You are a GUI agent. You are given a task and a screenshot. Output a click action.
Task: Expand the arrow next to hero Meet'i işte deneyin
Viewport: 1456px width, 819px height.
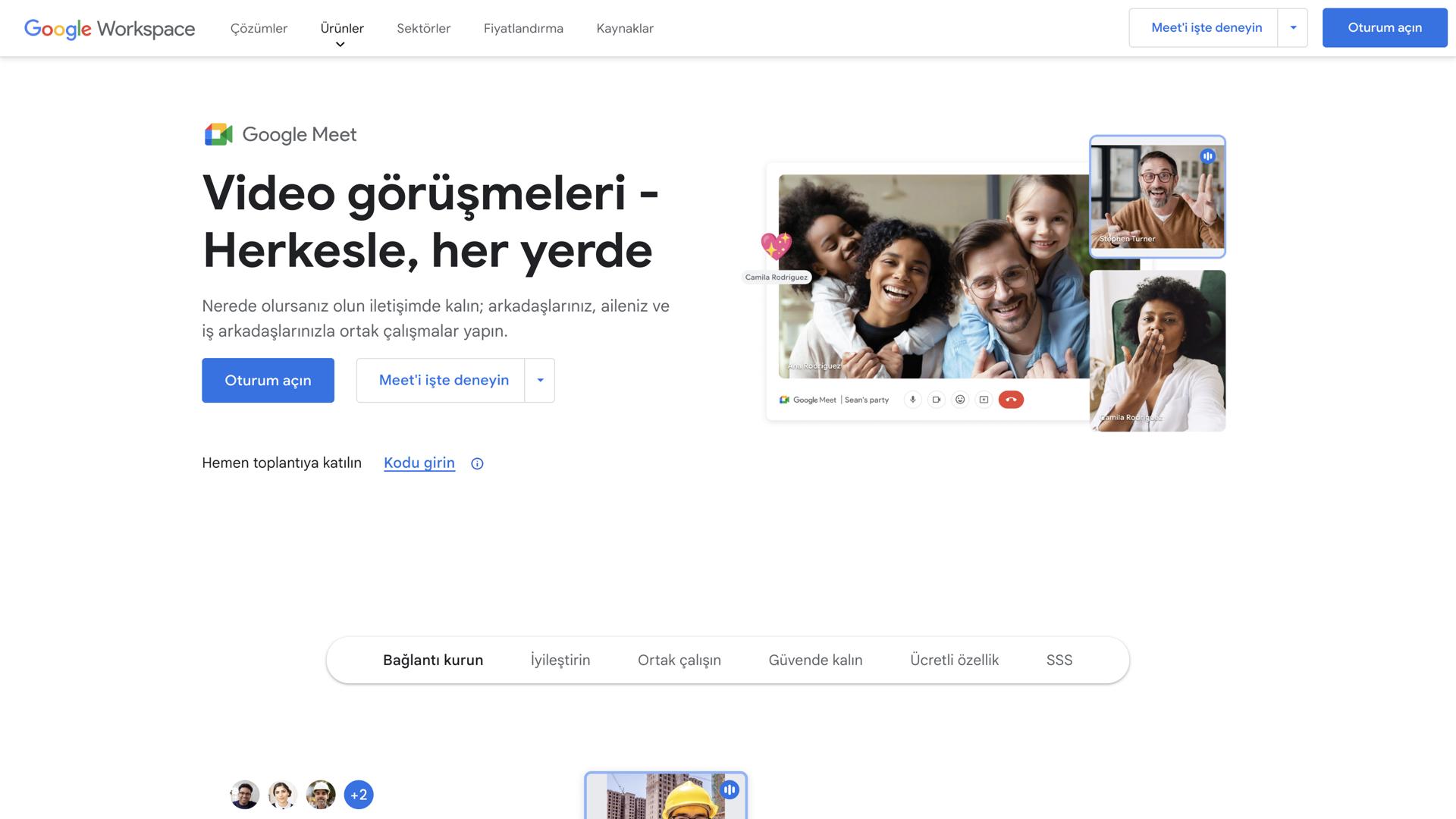click(539, 380)
